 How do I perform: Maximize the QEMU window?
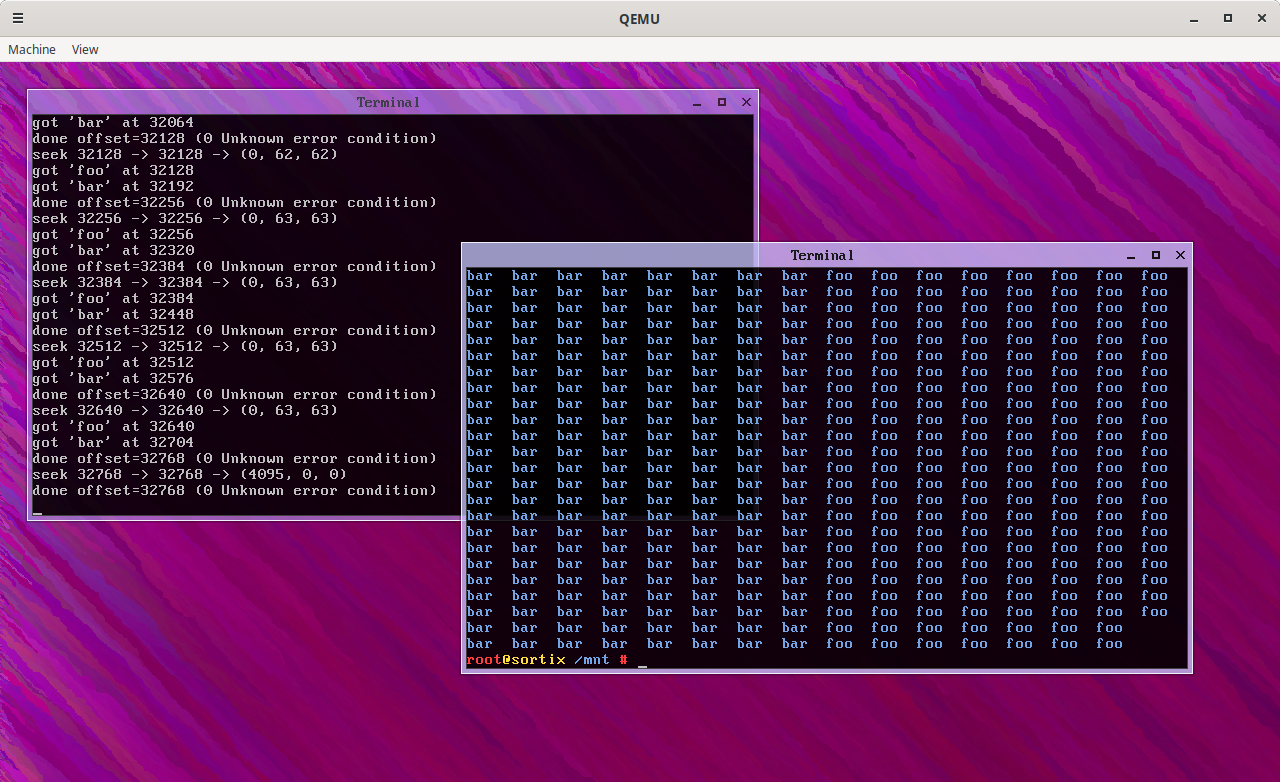(x=1228, y=18)
